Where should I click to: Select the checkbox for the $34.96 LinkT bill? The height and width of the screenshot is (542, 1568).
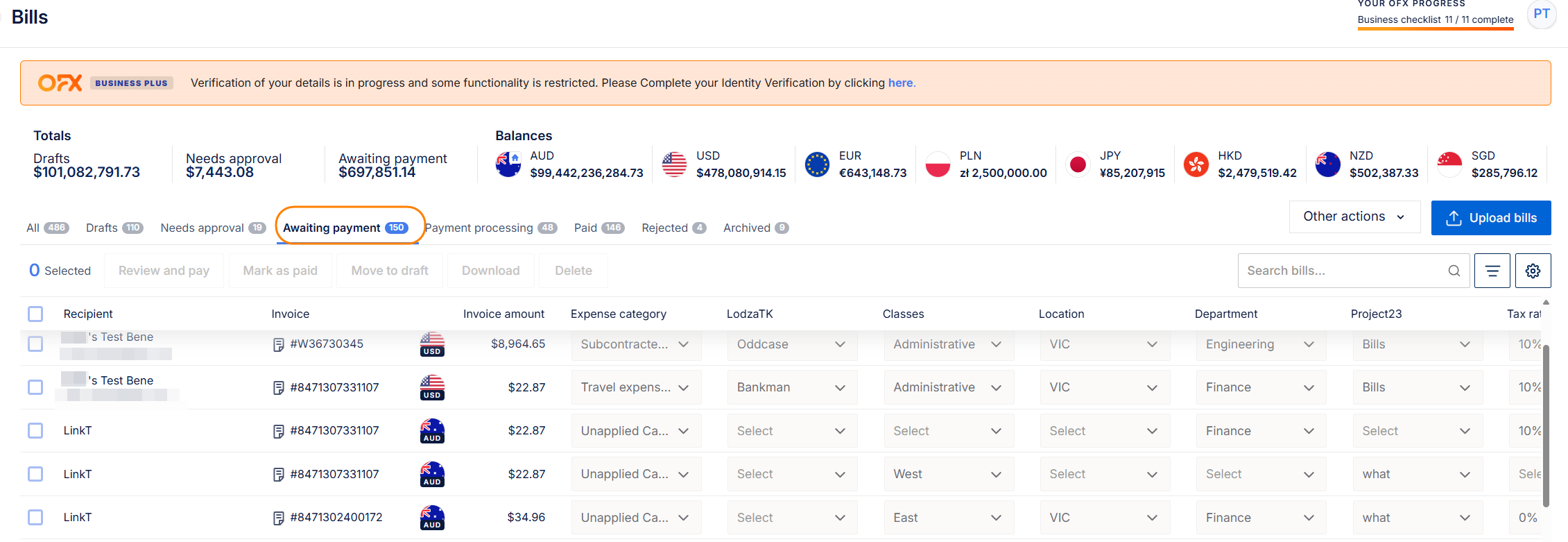[x=35, y=518]
